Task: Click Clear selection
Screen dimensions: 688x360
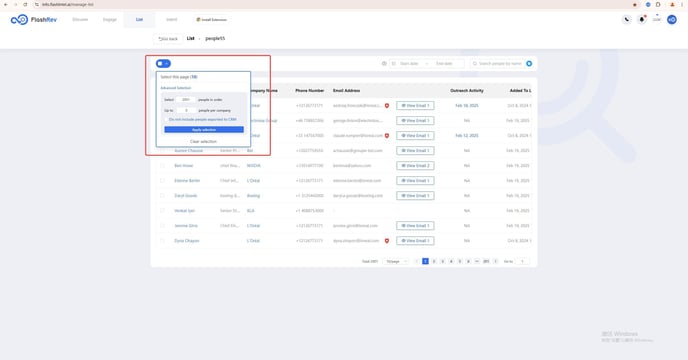Action: tap(204, 141)
